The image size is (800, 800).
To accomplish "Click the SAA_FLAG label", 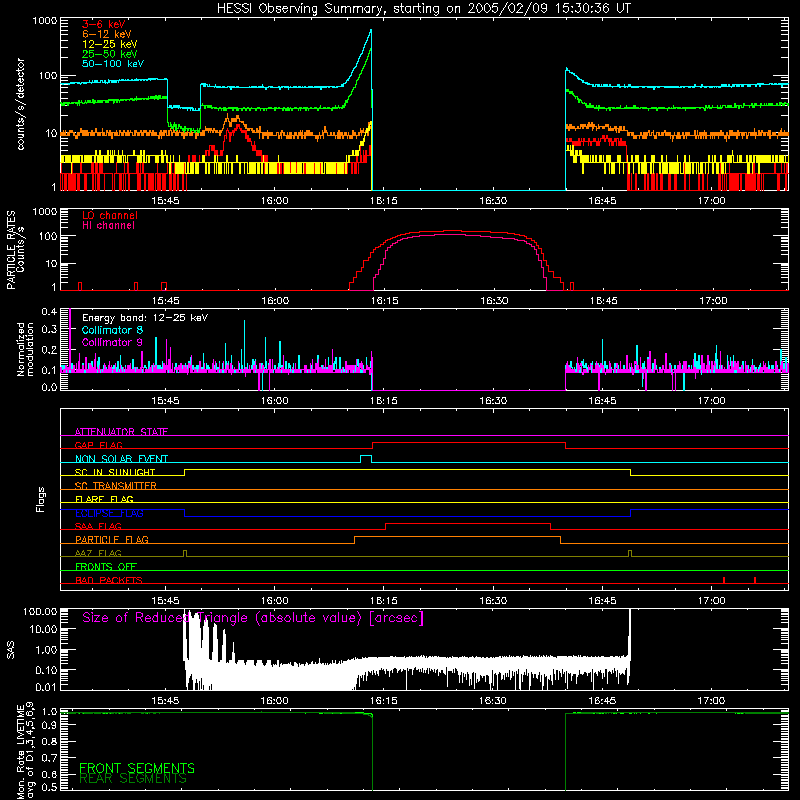I will point(98,526).
